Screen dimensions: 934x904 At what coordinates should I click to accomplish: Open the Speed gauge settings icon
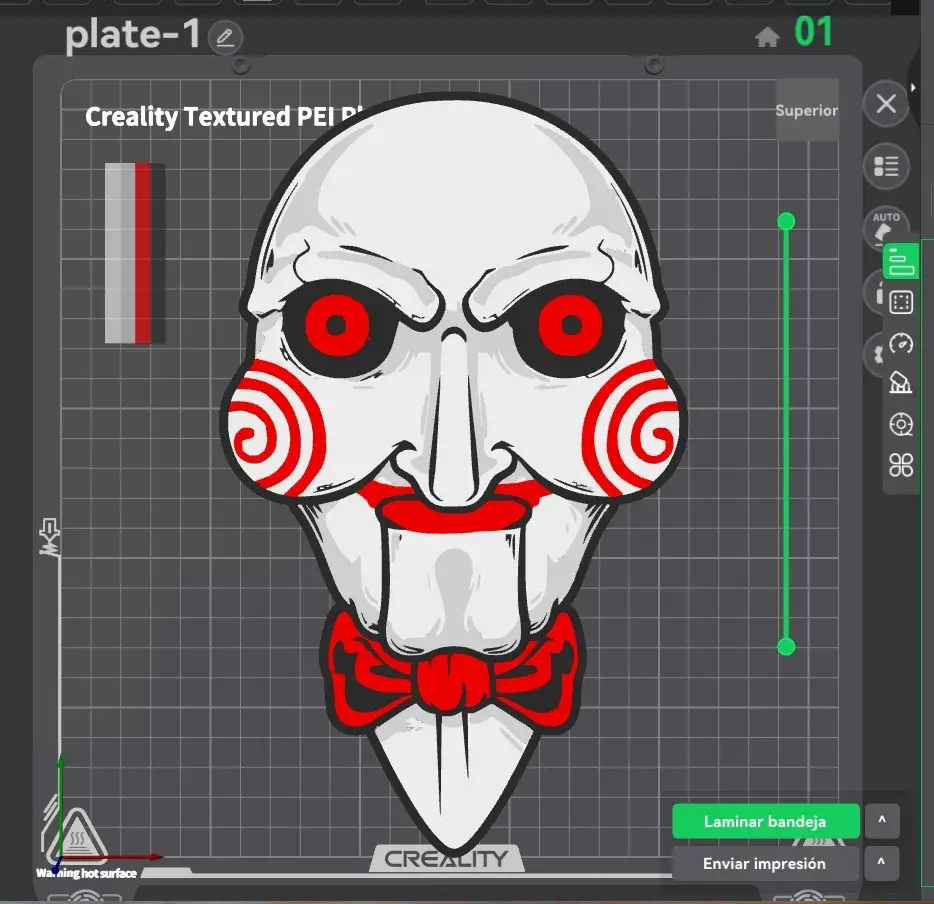[901, 343]
